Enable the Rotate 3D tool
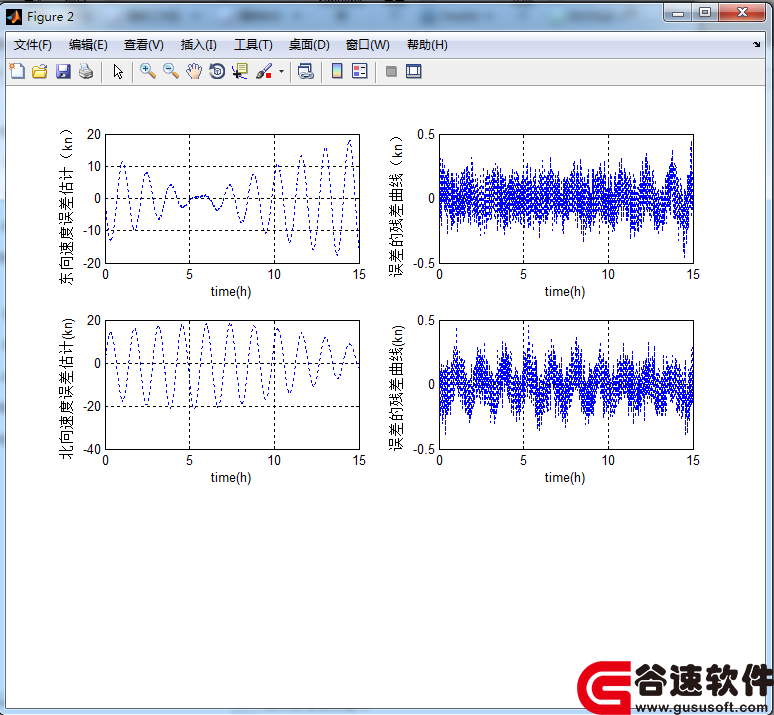This screenshot has width=774, height=715. 217,72
